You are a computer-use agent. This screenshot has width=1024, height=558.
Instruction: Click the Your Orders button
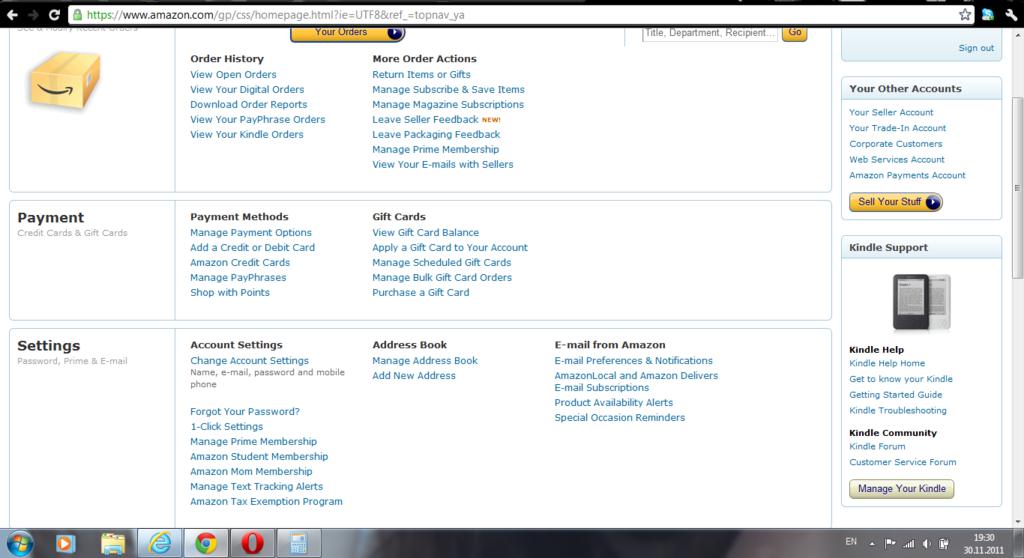[x=347, y=33]
